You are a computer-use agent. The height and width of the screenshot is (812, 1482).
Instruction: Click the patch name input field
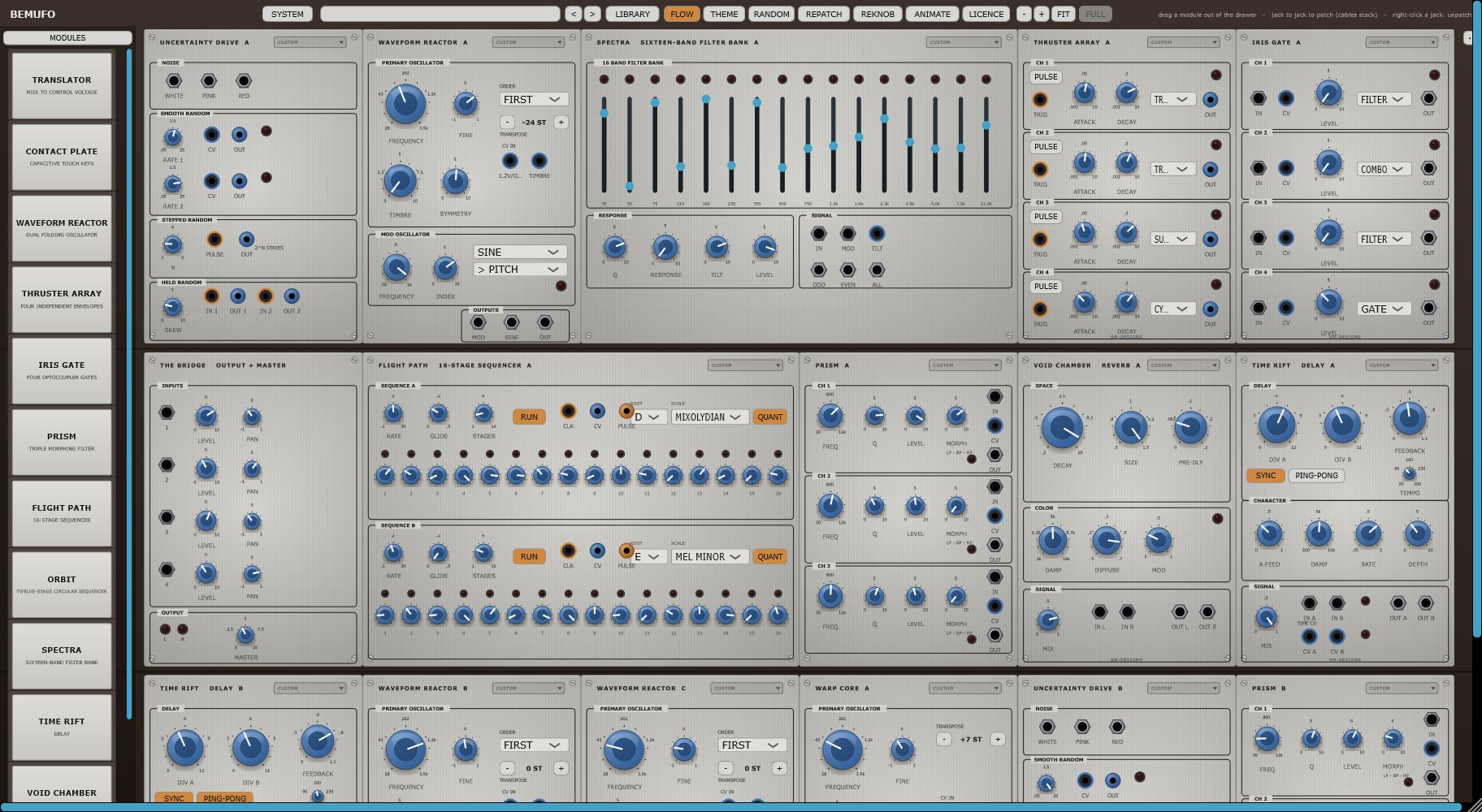click(x=440, y=14)
